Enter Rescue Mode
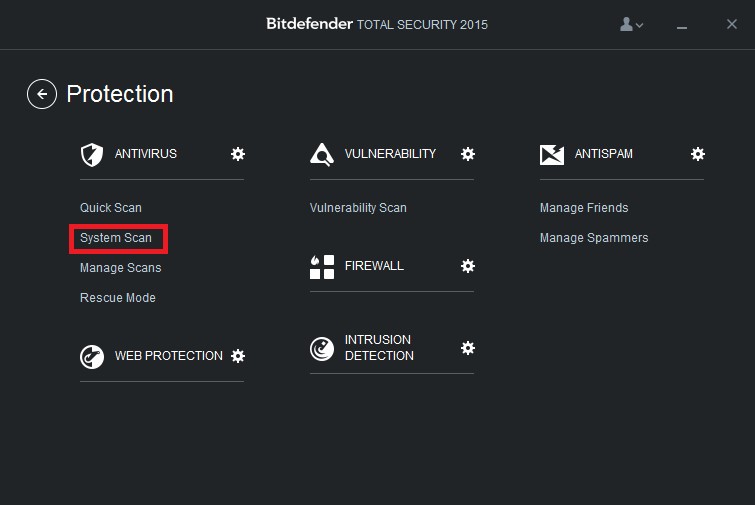The width and height of the screenshot is (755, 505). [x=118, y=298]
